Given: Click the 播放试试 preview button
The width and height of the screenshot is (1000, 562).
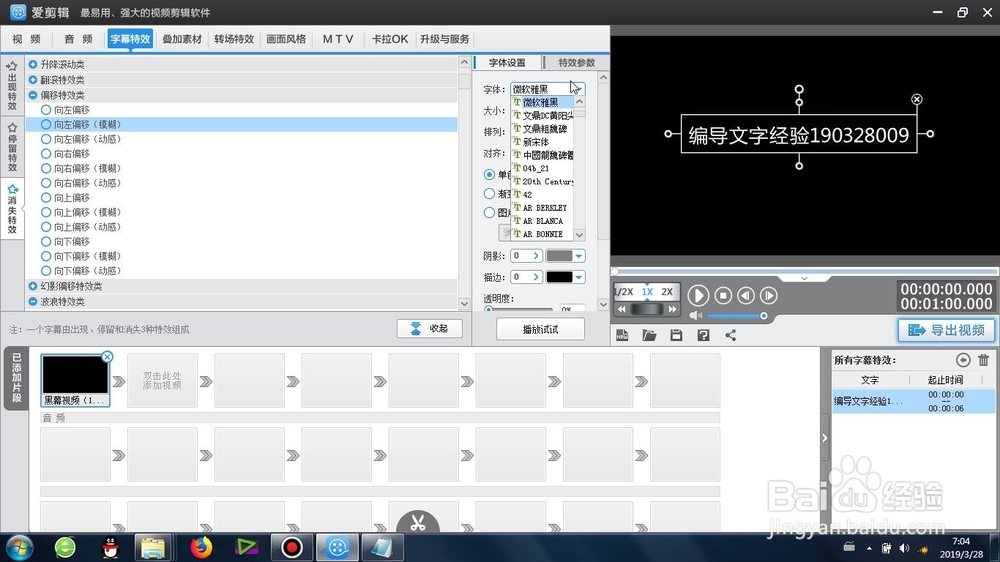Looking at the screenshot, I should (x=540, y=329).
